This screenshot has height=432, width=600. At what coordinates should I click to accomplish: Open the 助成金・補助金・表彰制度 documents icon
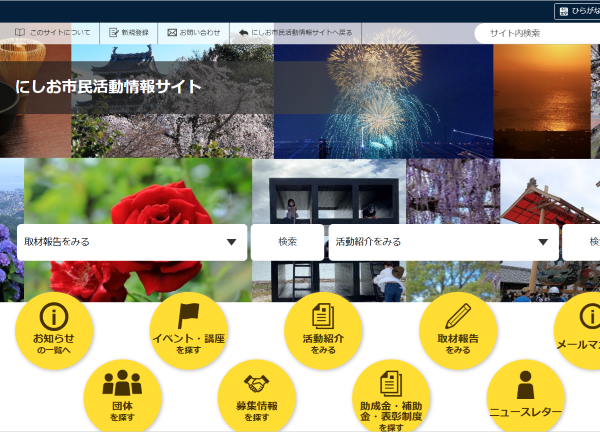click(x=391, y=383)
